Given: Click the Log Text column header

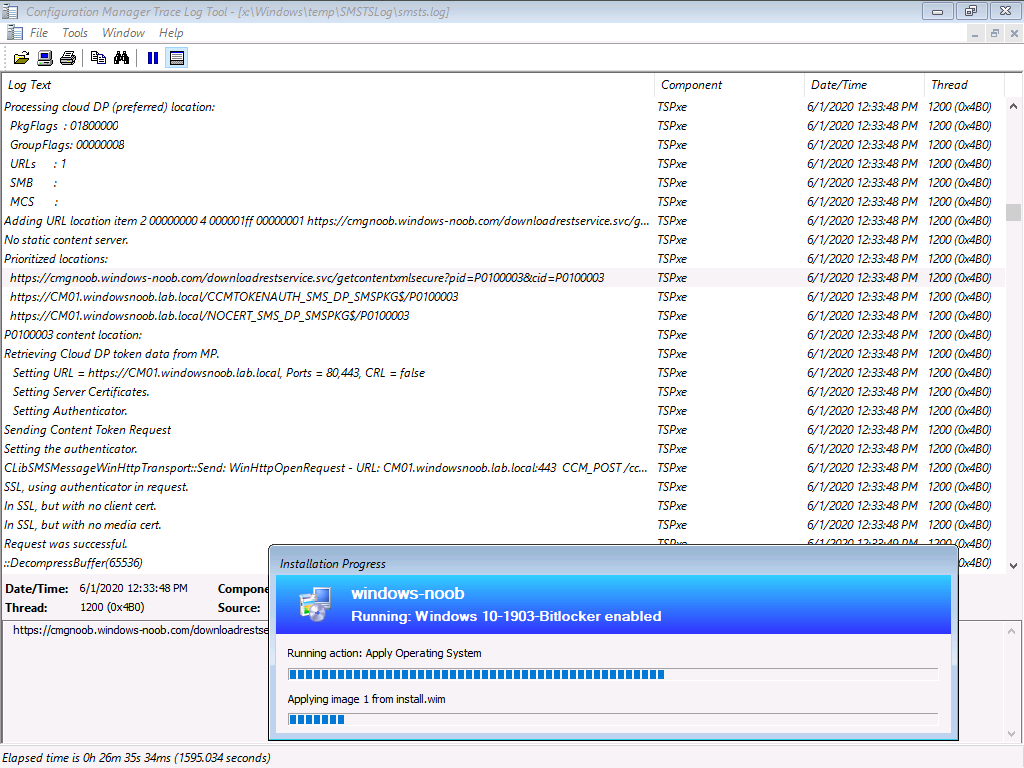Looking at the screenshot, I should [328, 85].
